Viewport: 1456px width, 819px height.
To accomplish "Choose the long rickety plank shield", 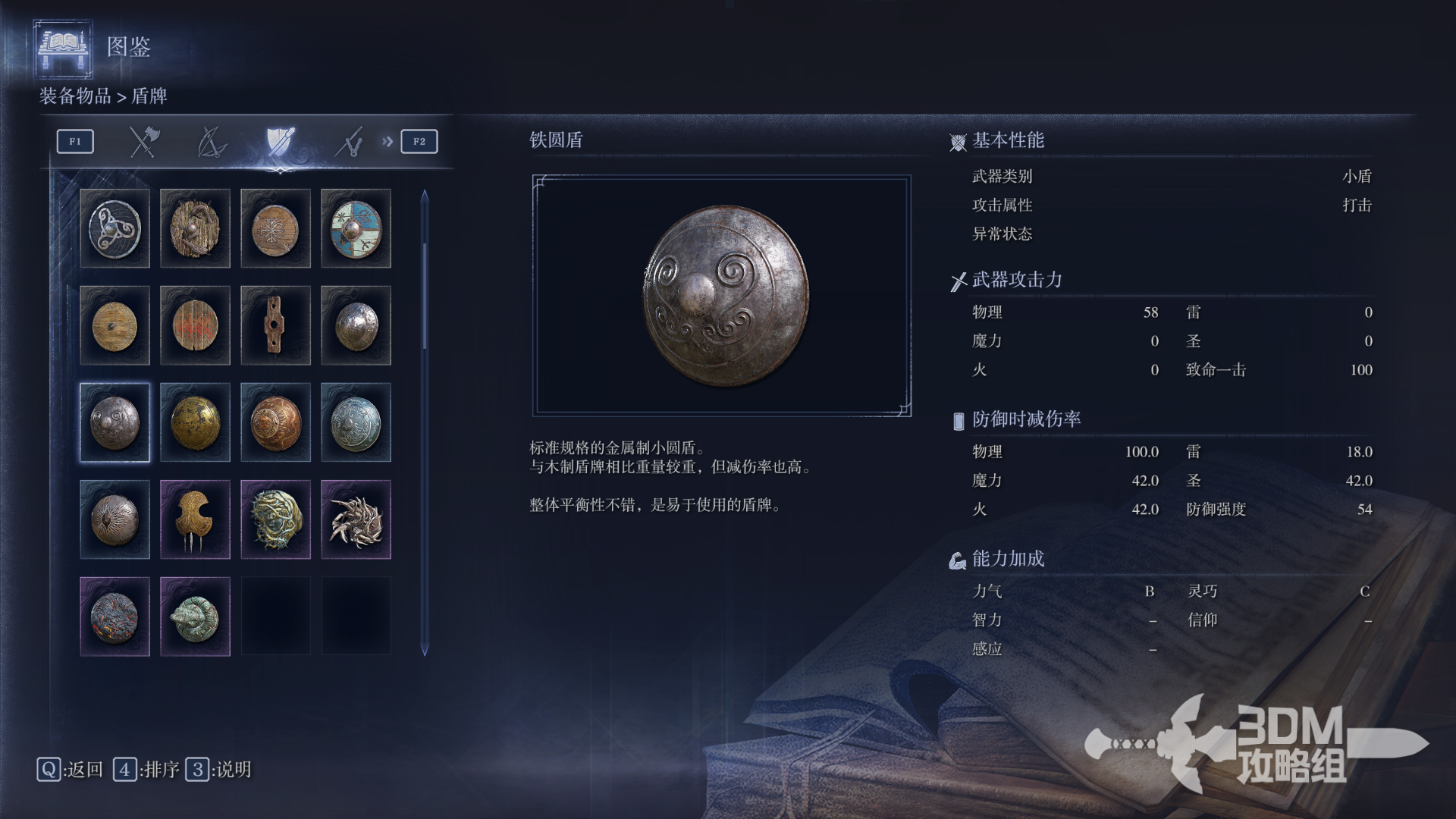I will click(275, 325).
